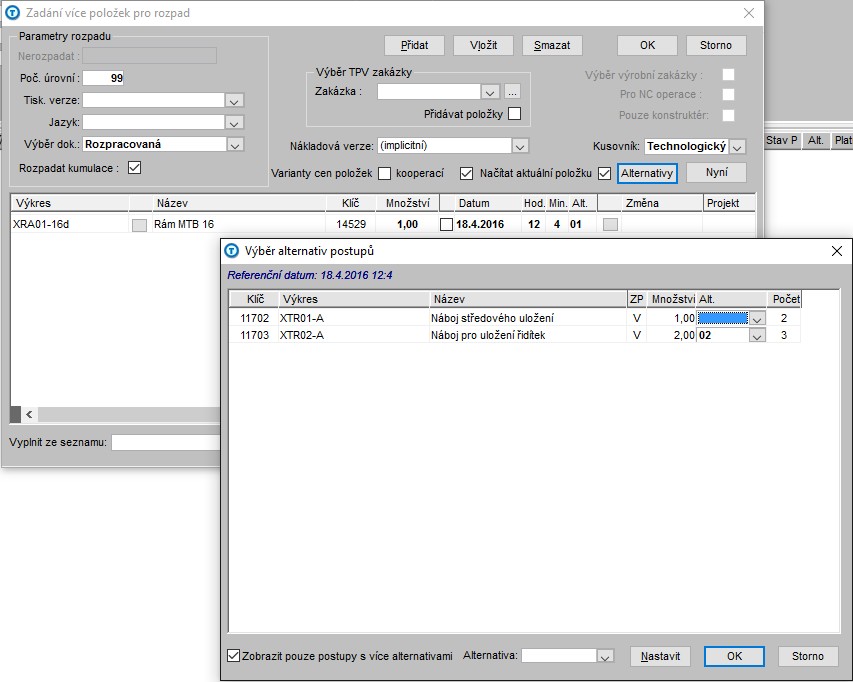Open the Jazyk dropdown
The height and width of the screenshot is (682, 853).
coord(234,122)
